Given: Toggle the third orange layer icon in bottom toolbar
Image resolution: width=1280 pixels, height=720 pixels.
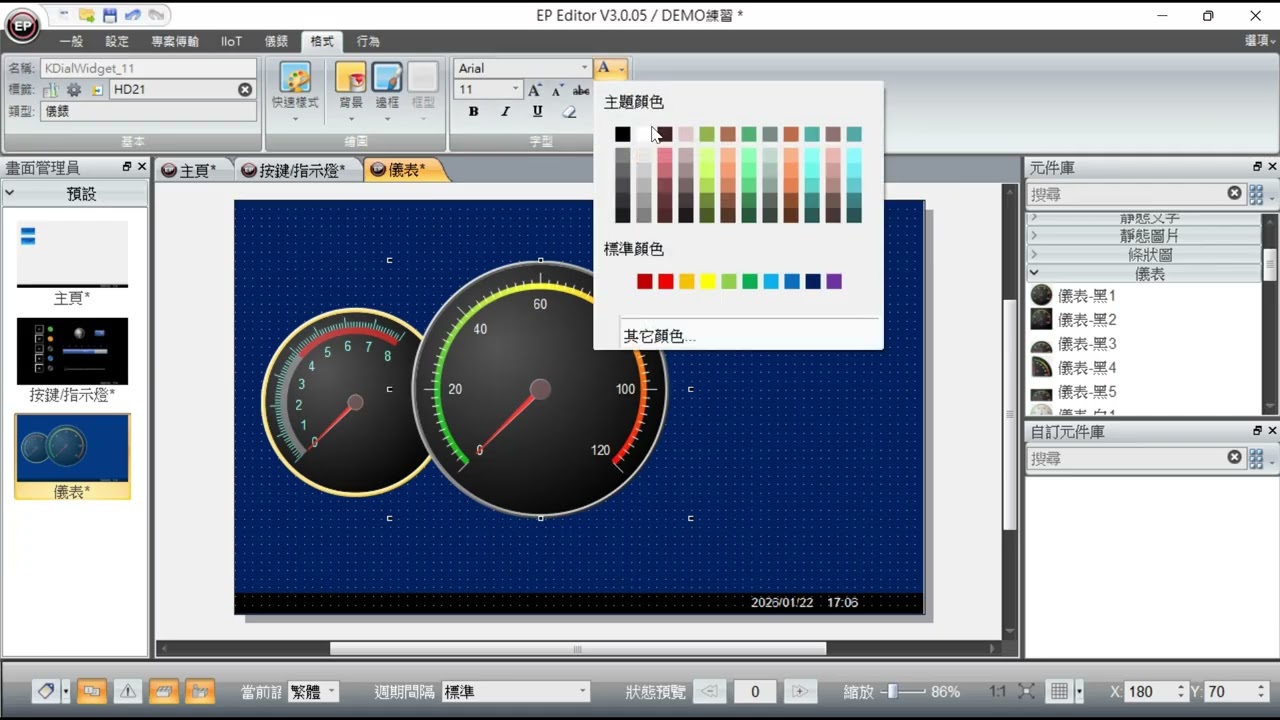Looking at the screenshot, I should coord(164,691).
